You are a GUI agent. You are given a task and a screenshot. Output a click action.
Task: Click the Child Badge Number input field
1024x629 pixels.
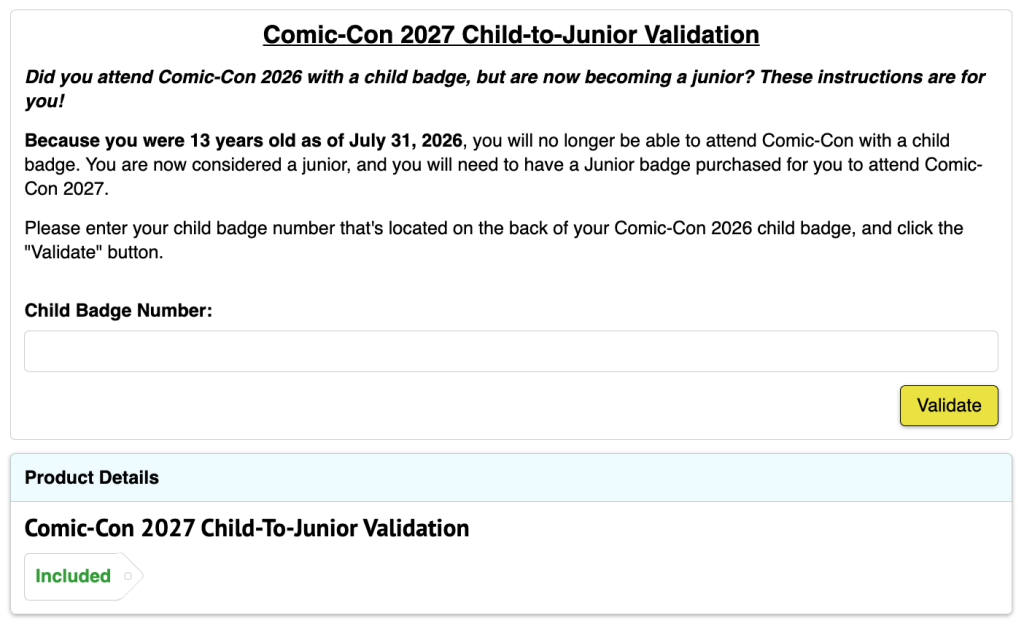511,351
